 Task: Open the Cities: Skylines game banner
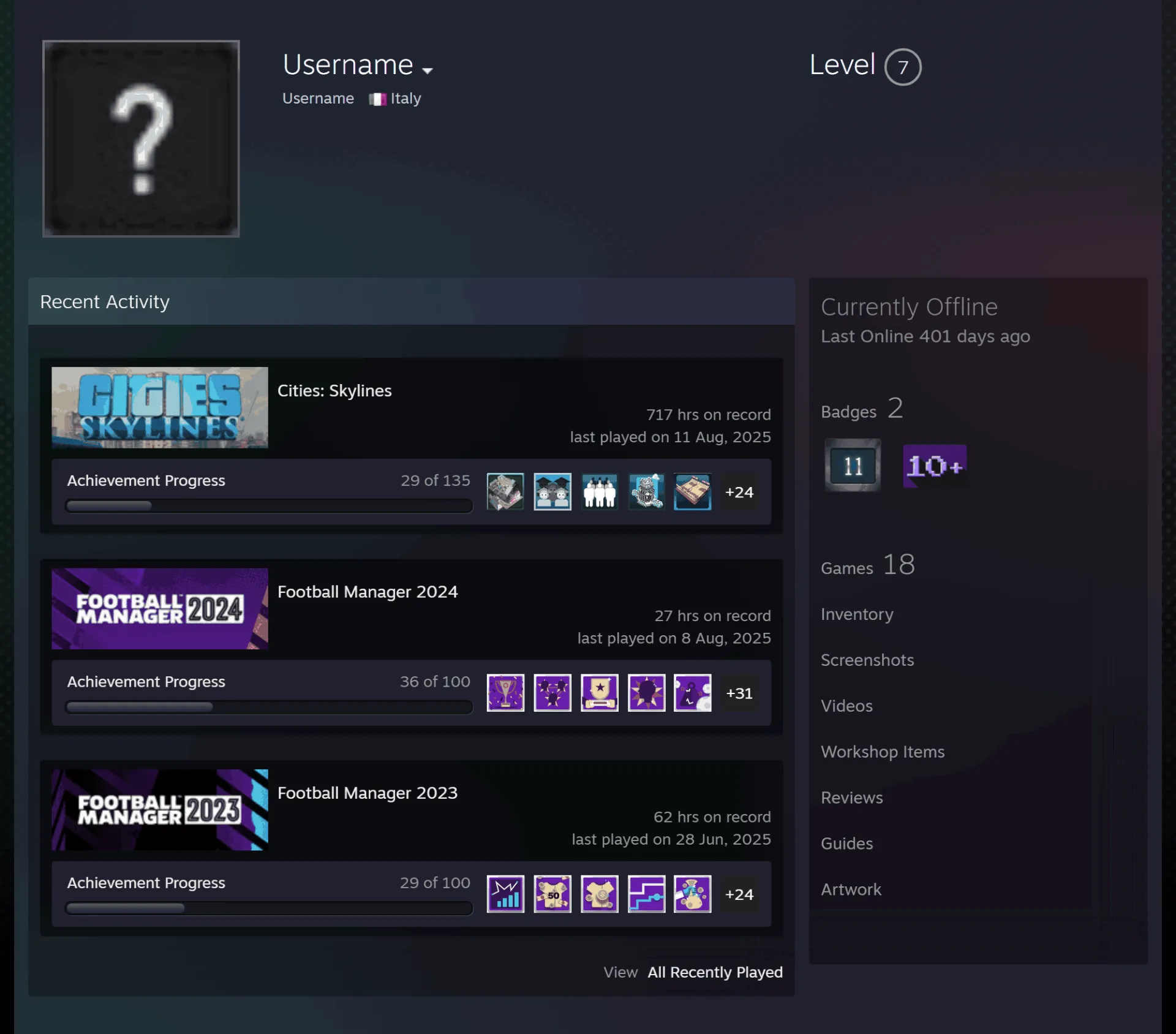coord(160,407)
